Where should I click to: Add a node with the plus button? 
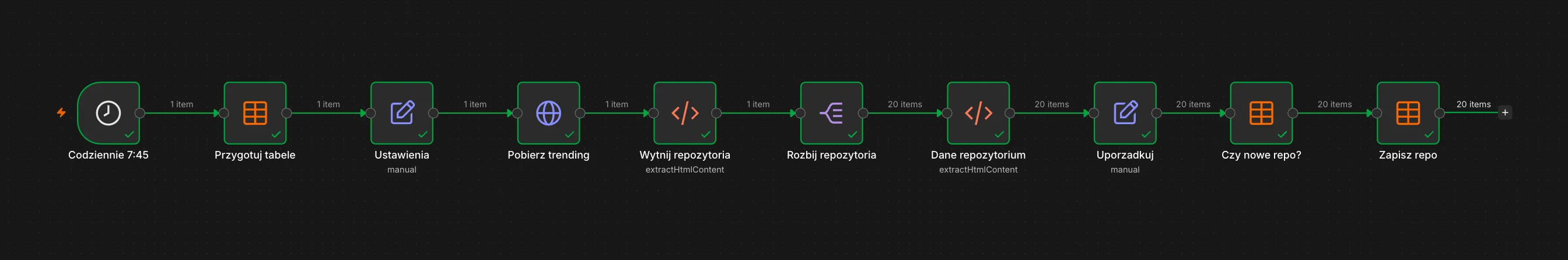pyautogui.click(x=1506, y=113)
